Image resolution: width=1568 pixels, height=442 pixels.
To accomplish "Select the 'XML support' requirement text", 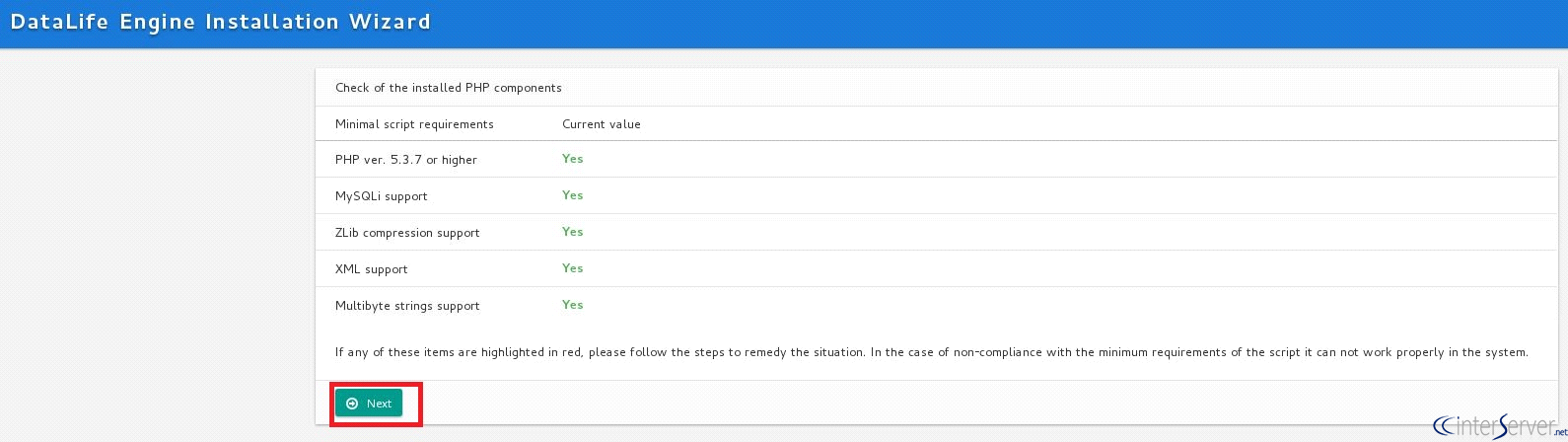I will 372,269.
